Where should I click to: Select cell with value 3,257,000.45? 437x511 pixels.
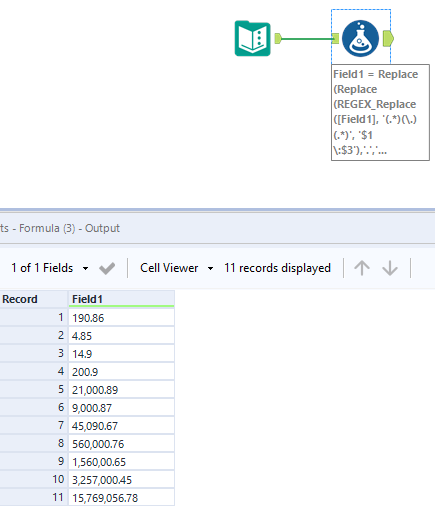(121, 480)
